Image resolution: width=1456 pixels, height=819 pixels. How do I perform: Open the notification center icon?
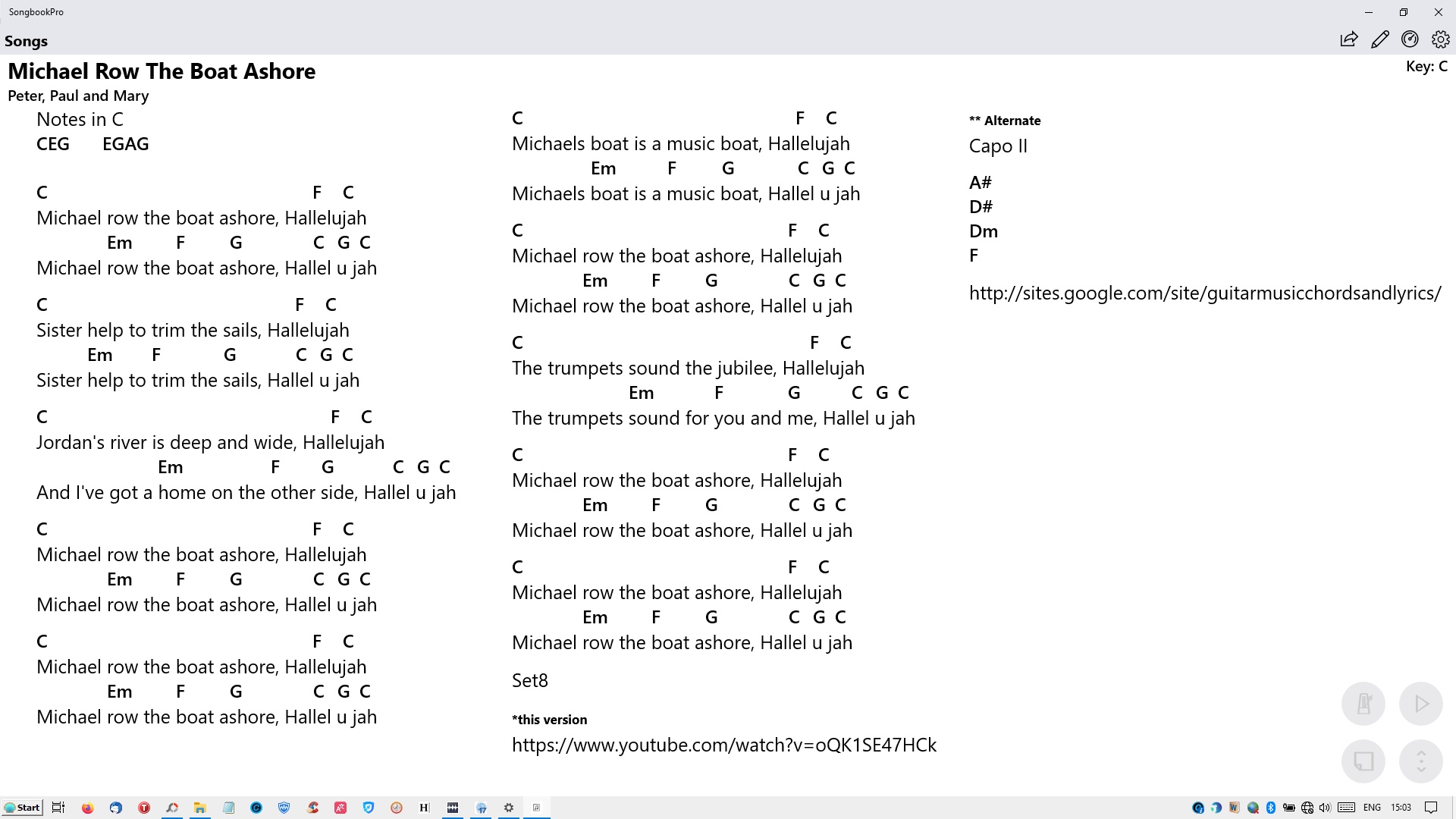coord(1431,808)
